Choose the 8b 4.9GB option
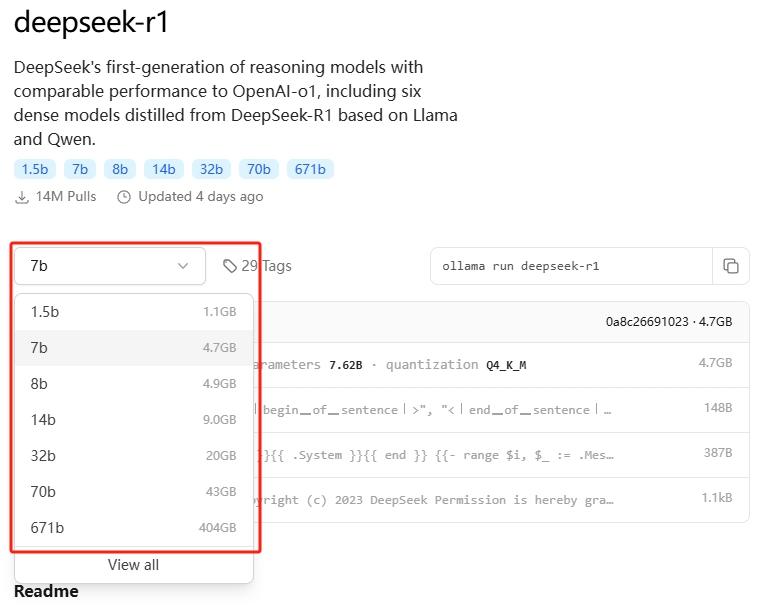 [x=134, y=384]
